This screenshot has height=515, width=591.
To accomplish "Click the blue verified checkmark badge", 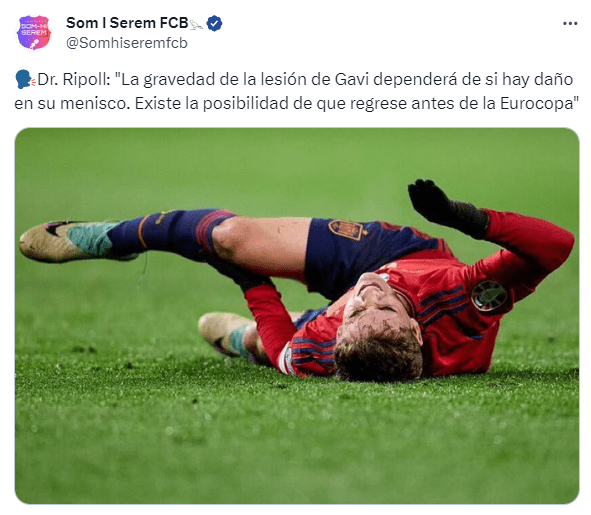I will tap(214, 23).
